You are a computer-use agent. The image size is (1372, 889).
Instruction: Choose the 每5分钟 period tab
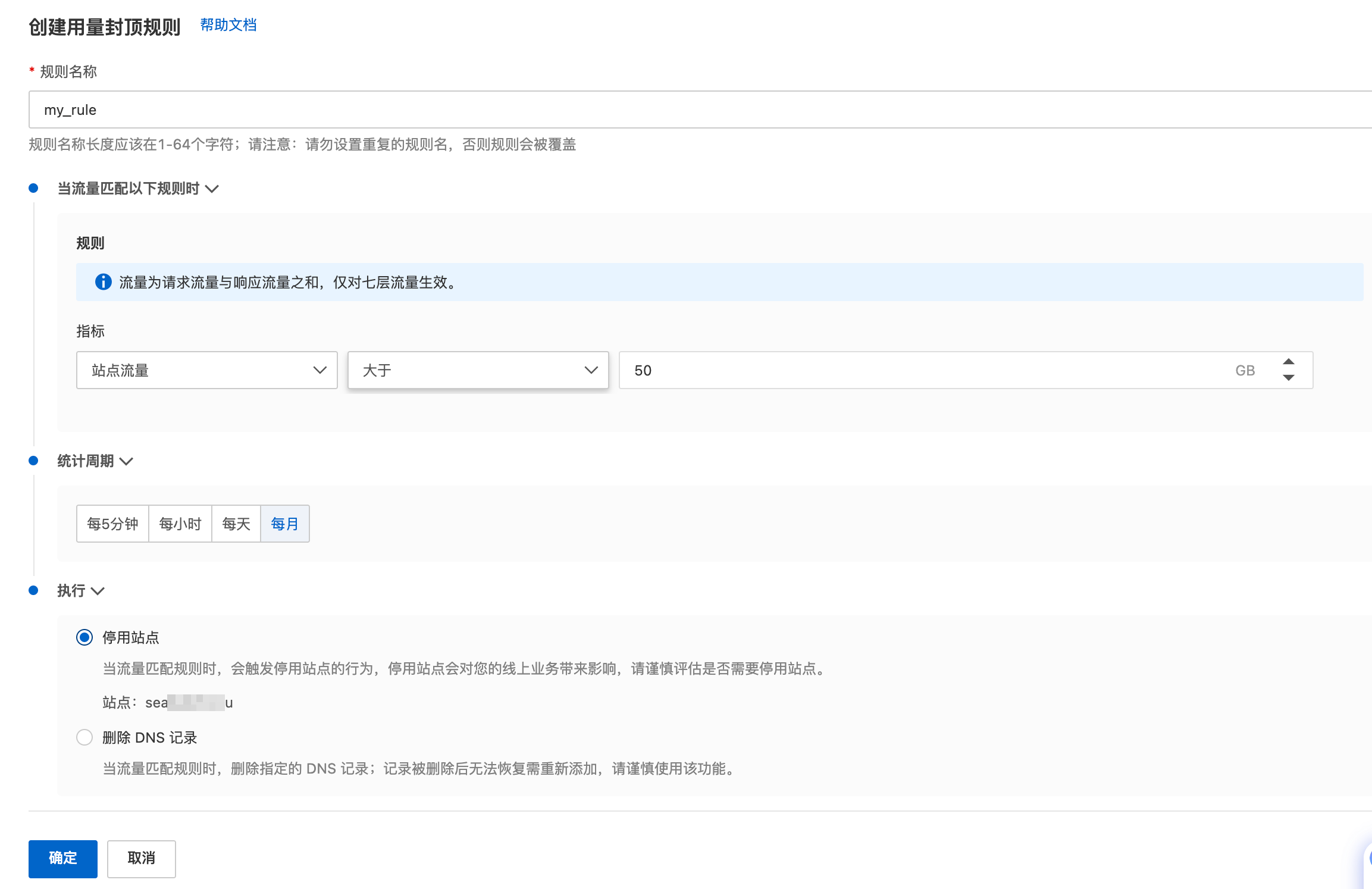[112, 524]
